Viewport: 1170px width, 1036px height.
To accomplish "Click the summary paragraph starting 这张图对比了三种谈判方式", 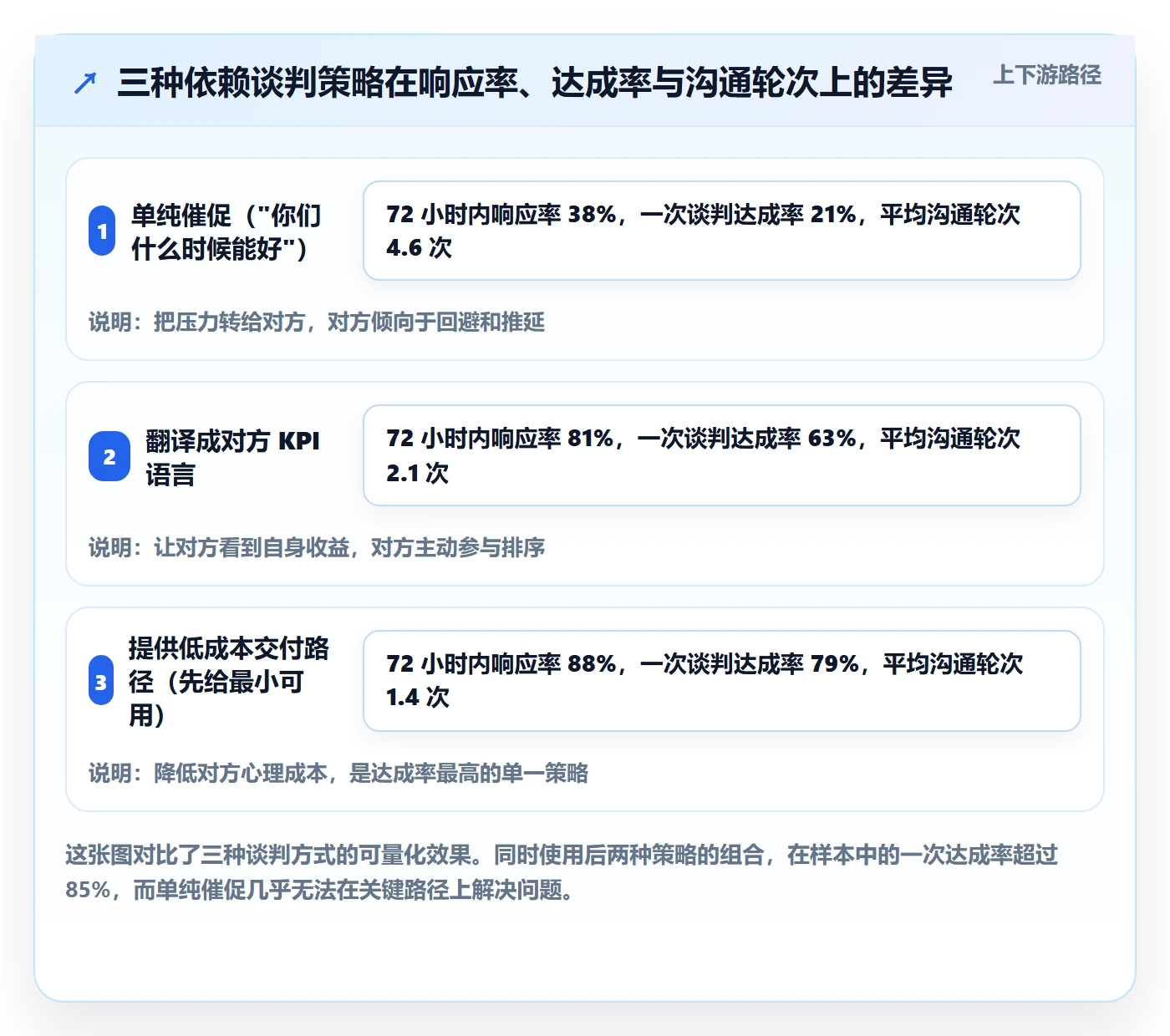I will pyautogui.click(x=562, y=872).
